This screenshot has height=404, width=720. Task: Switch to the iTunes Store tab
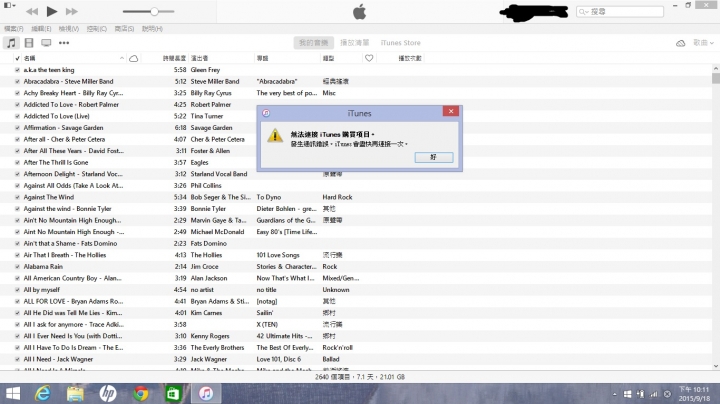click(x=400, y=43)
